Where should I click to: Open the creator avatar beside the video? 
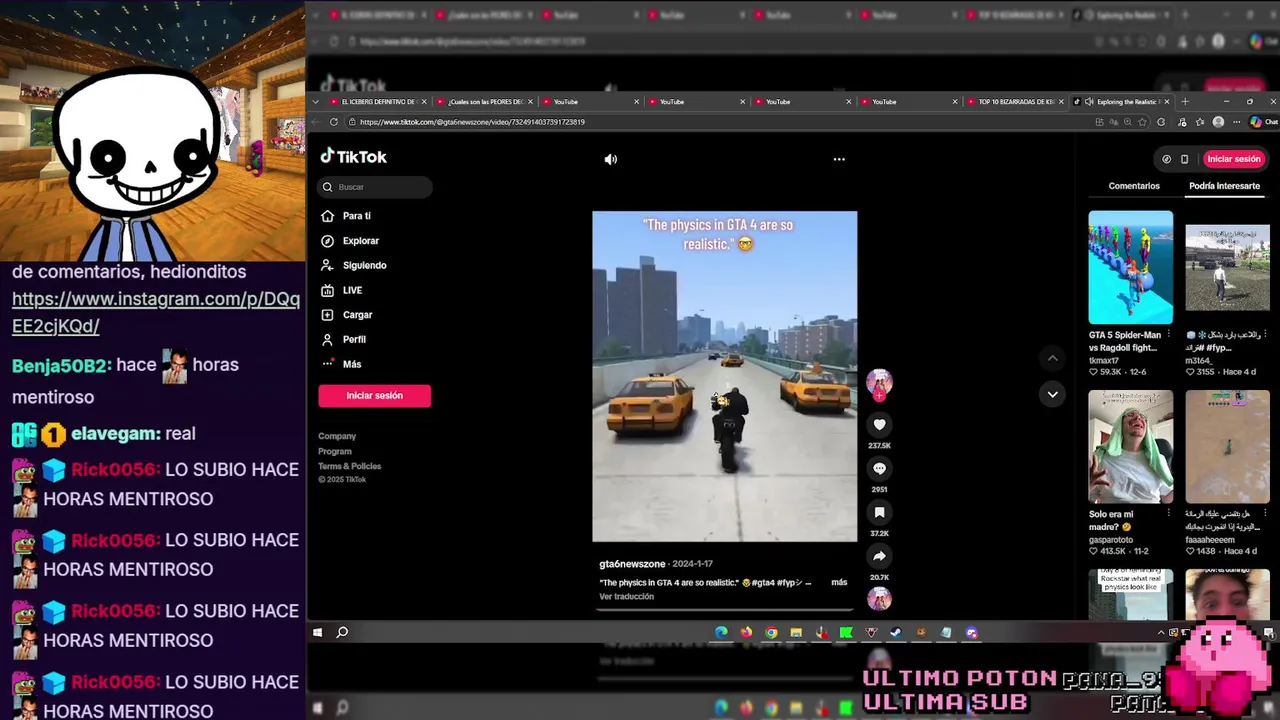pyautogui.click(x=879, y=381)
